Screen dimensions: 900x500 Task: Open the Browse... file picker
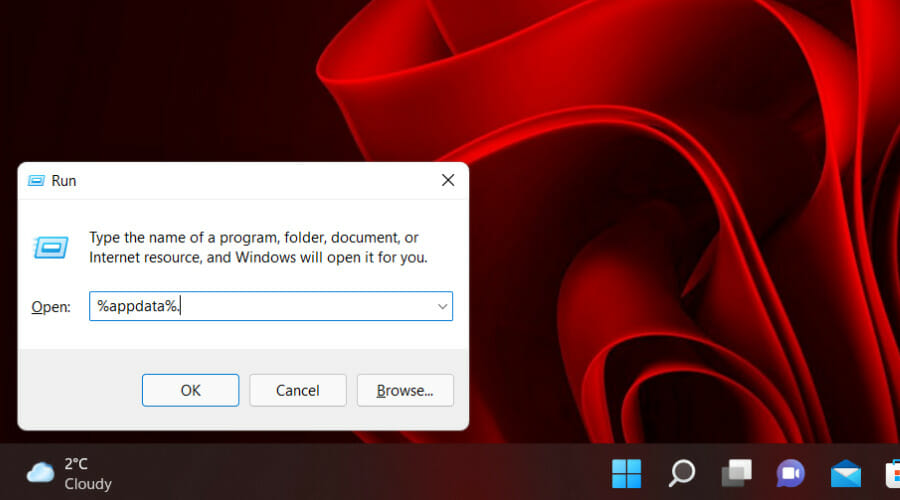[x=405, y=390]
